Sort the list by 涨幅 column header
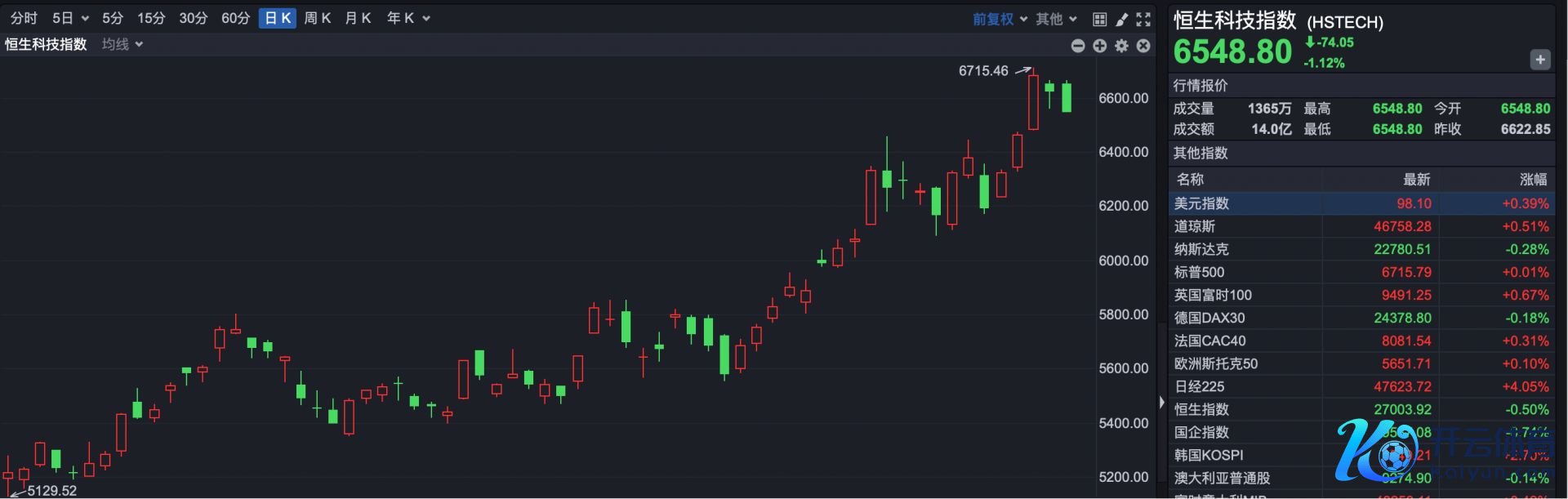This screenshot has width=1568, height=499. [x=1533, y=179]
